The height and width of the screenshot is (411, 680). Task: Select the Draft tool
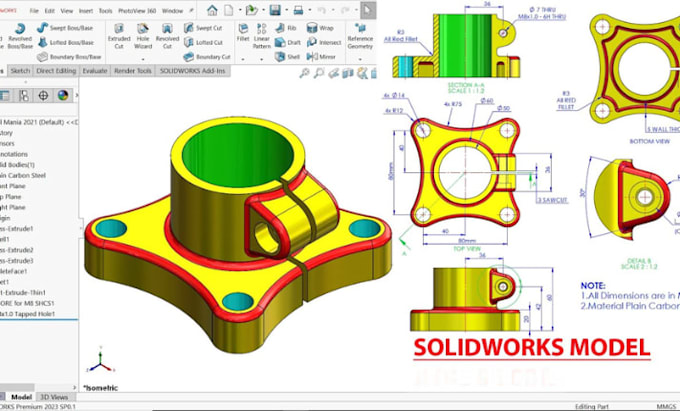(288, 42)
